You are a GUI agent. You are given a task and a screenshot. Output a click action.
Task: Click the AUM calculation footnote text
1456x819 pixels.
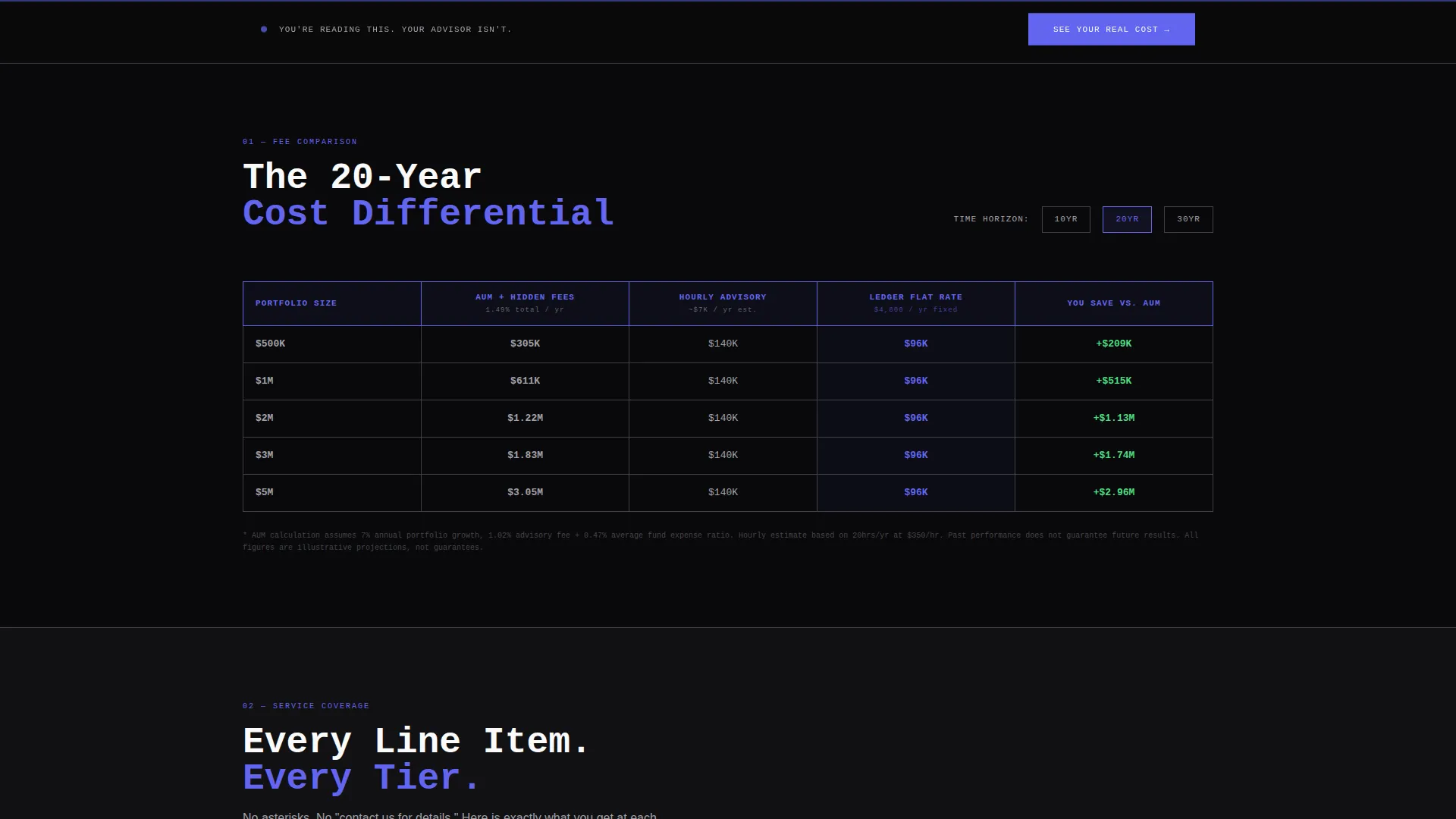720,541
